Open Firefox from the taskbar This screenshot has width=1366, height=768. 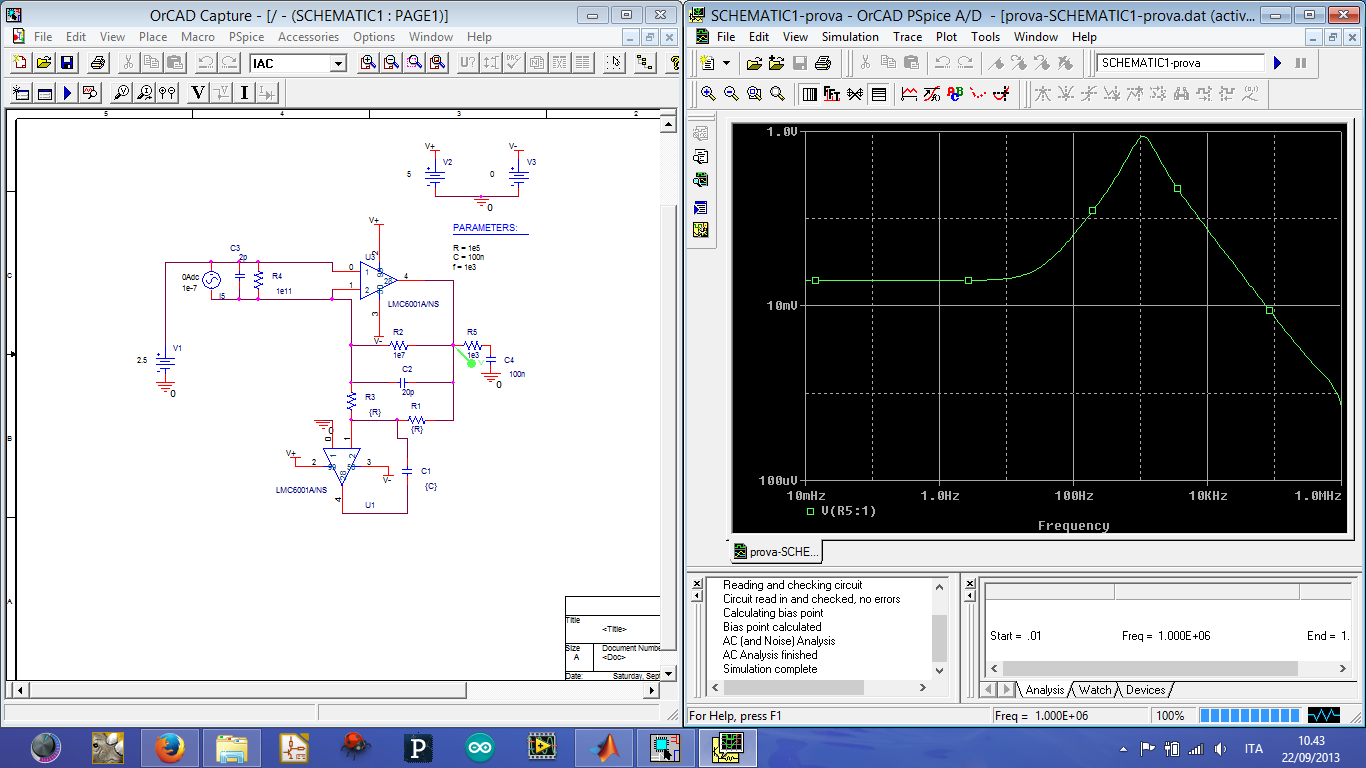click(x=170, y=747)
